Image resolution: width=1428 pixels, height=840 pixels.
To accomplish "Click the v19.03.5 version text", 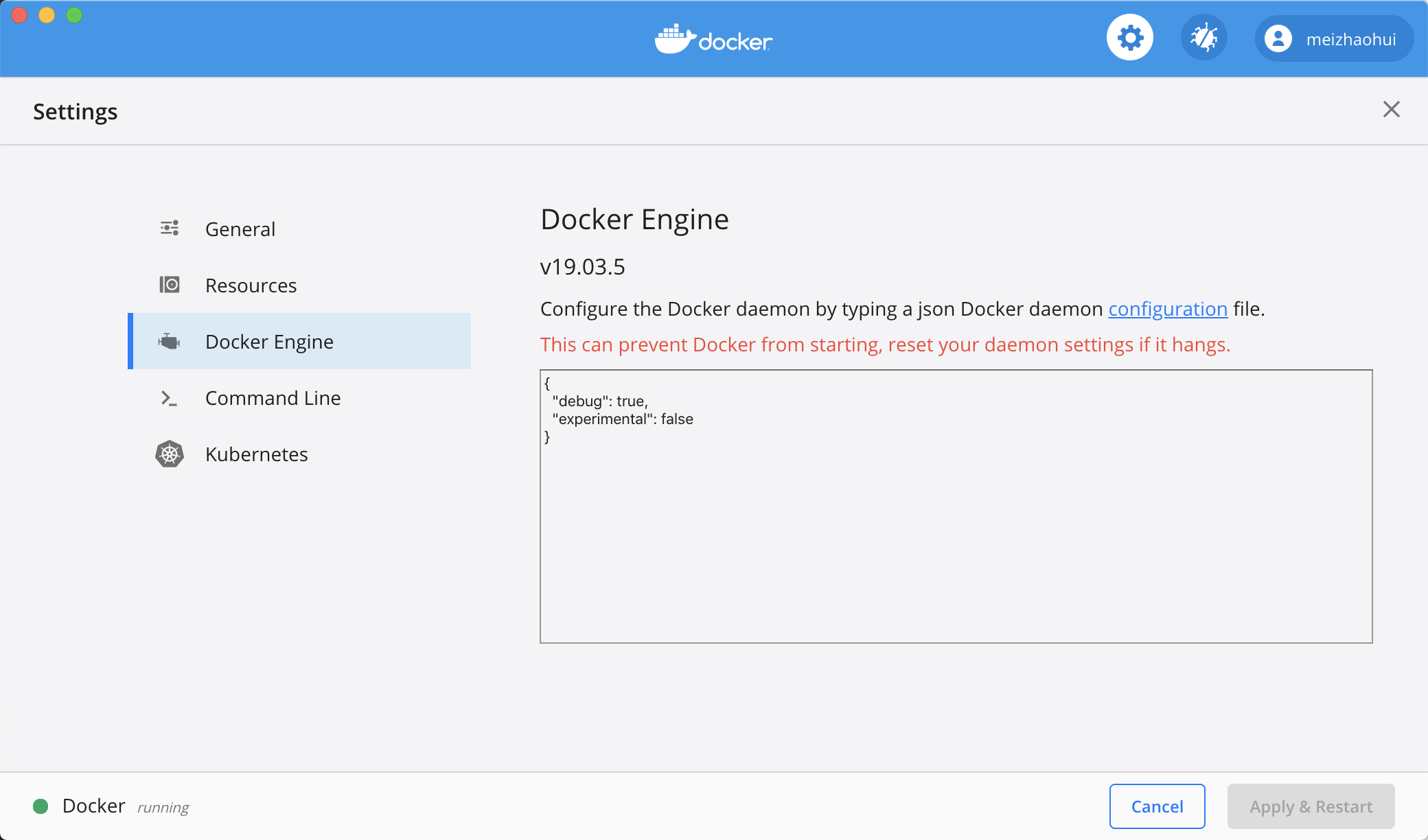I will point(583,266).
